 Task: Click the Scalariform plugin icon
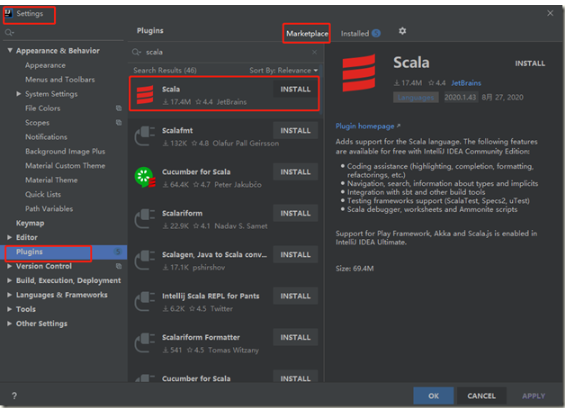pyautogui.click(x=145, y=219)
